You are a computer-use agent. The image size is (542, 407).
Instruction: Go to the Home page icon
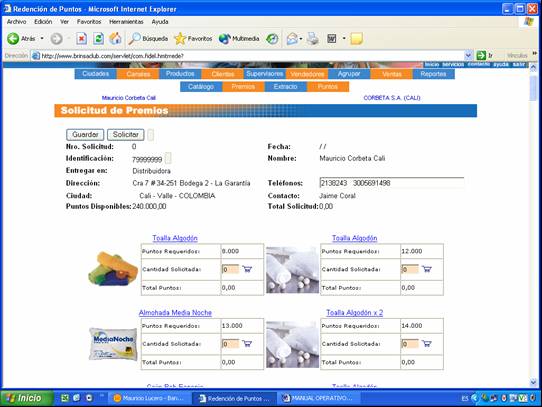coord(115,39)
